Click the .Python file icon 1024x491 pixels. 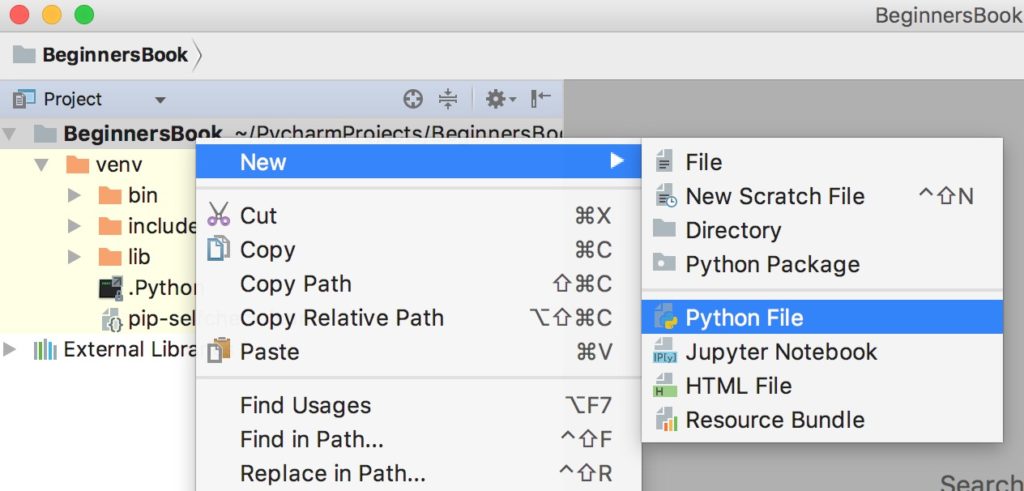(x=110, y=287)
